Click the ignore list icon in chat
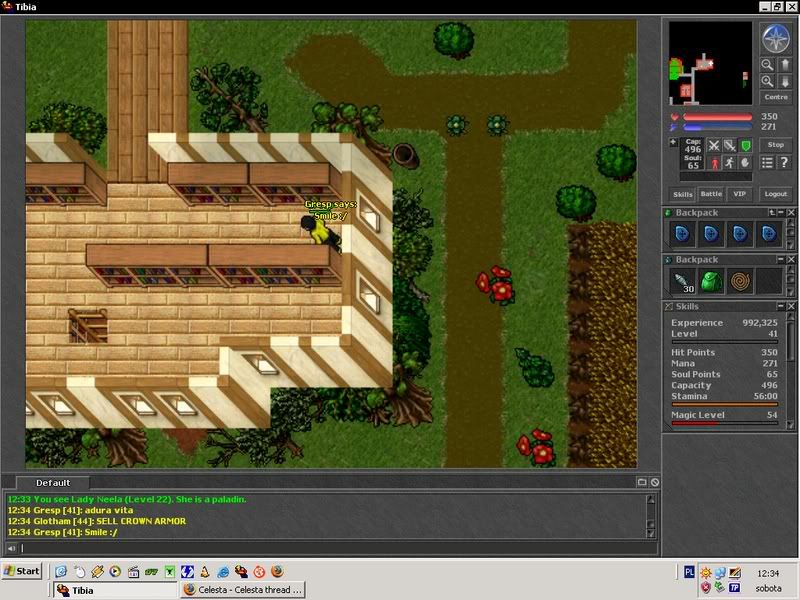The width and height of the screenshot is (800, 600). (655, 482)
